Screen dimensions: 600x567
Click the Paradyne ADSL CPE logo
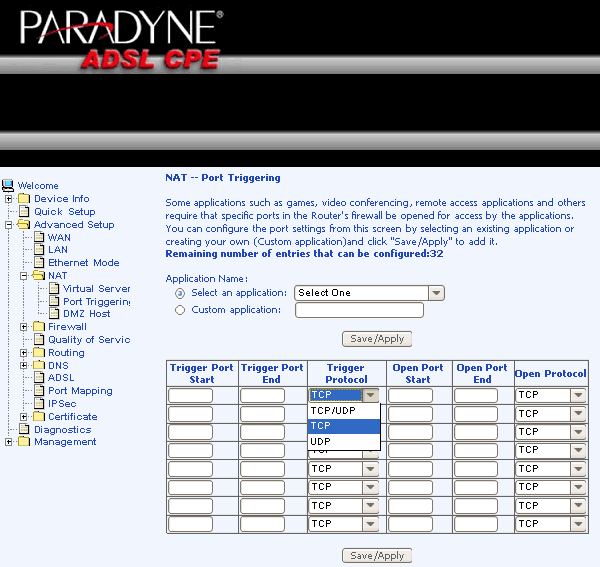click(x=122, y=40)
